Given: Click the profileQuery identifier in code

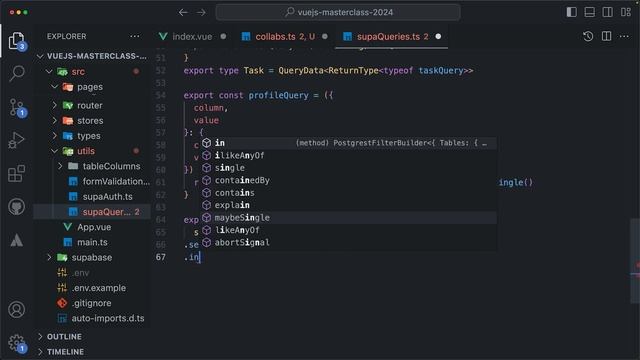Looking at the screenshot, I should [x=278, y=96].
